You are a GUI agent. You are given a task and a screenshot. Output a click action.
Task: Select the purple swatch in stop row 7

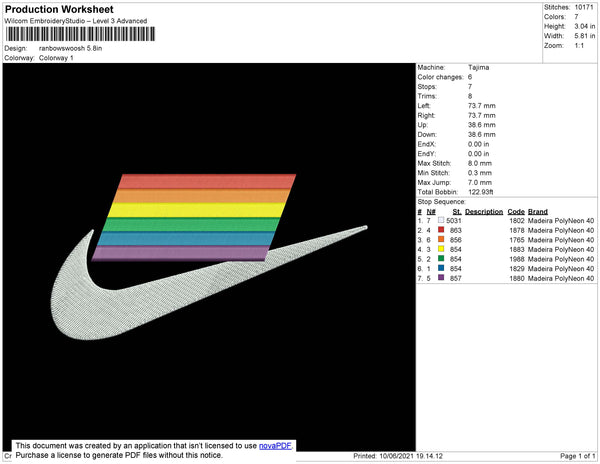pyautogui.click(x=441, y=278)
